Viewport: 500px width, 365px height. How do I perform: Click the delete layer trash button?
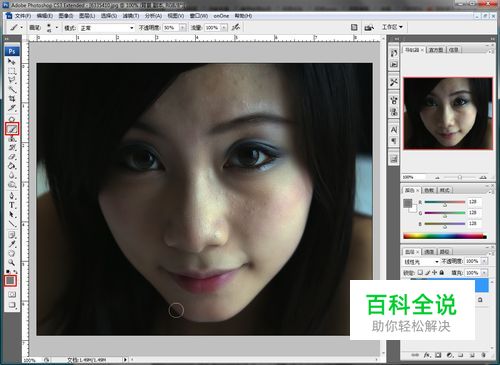point(483,355)
